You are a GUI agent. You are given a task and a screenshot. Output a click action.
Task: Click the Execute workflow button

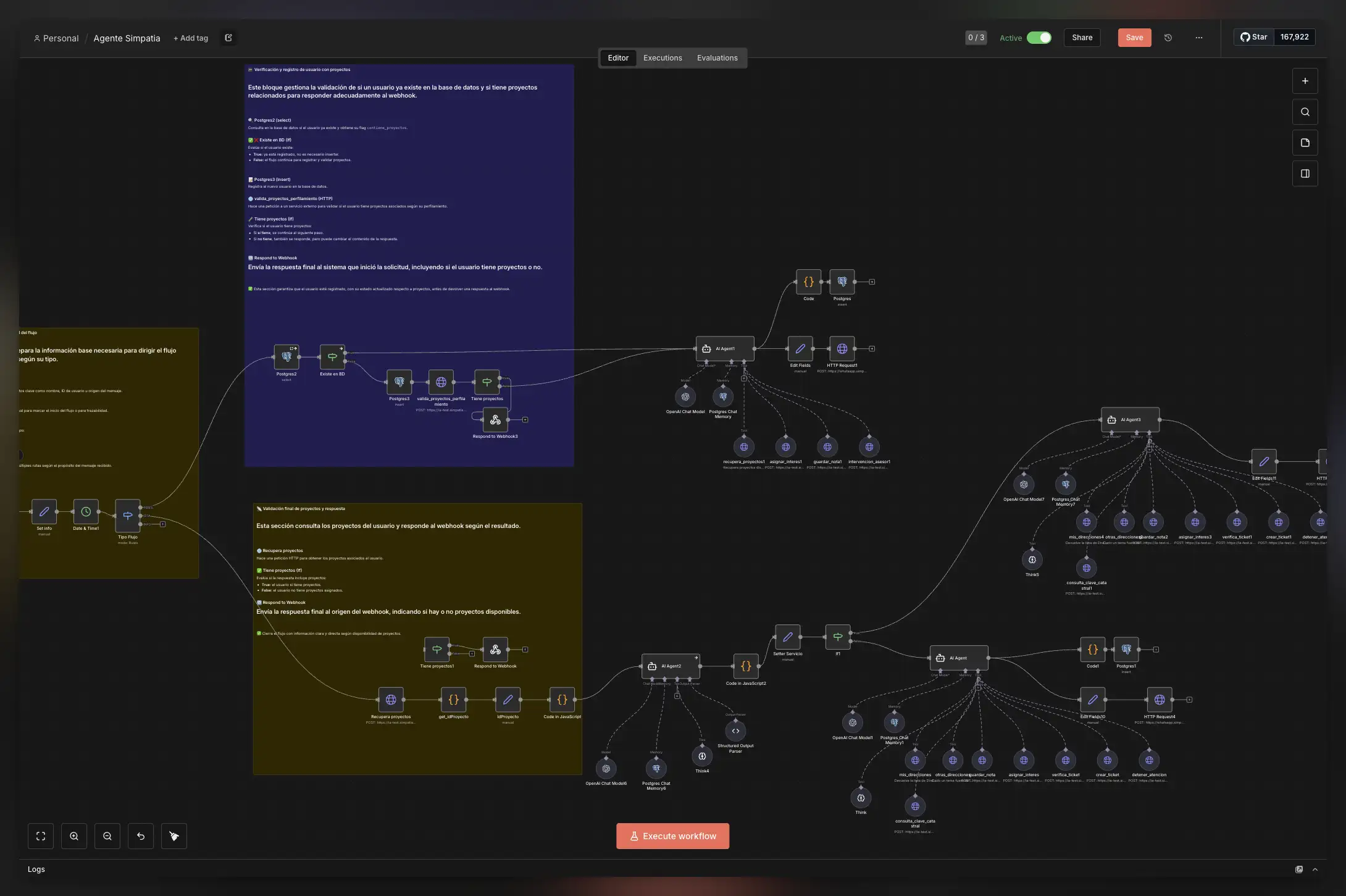tap(672, 836)
